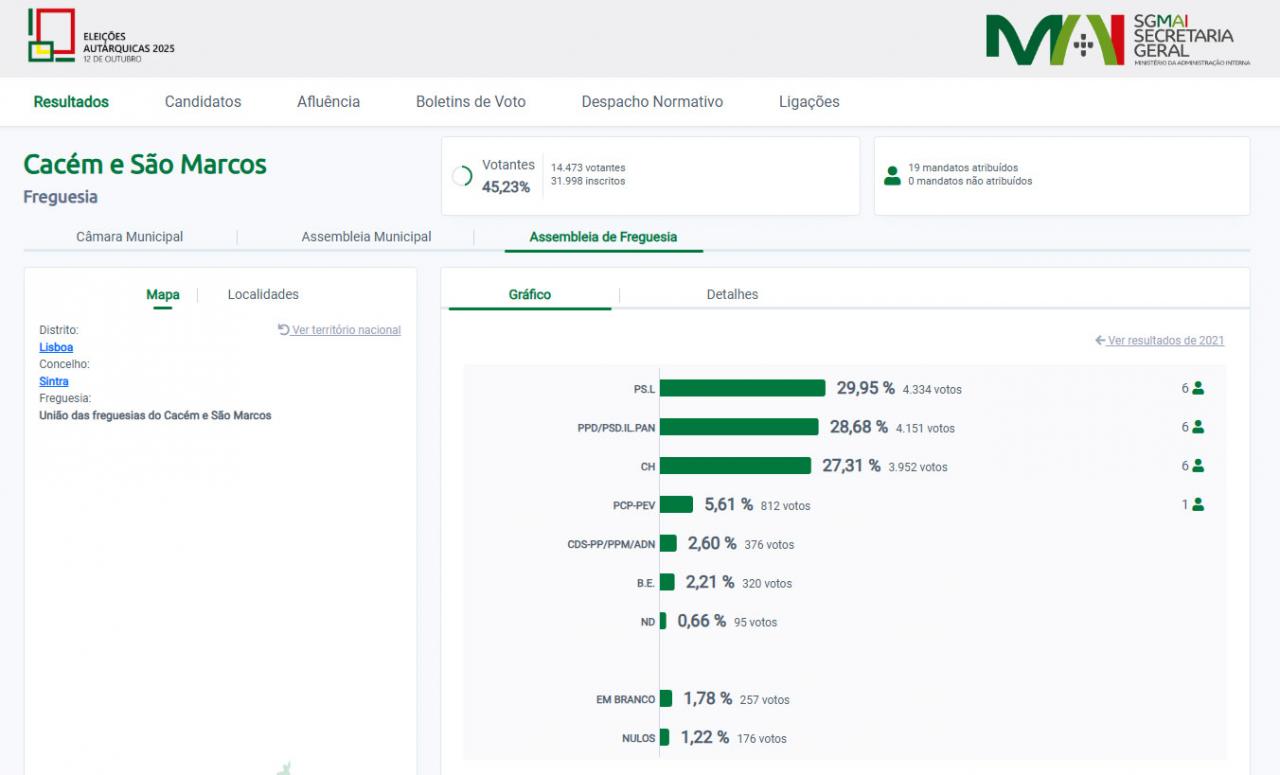1280x775 pixels.
Task: Click the PPD/PSD.IL.PAN mandate person icon
Action: click(1198, 428)
